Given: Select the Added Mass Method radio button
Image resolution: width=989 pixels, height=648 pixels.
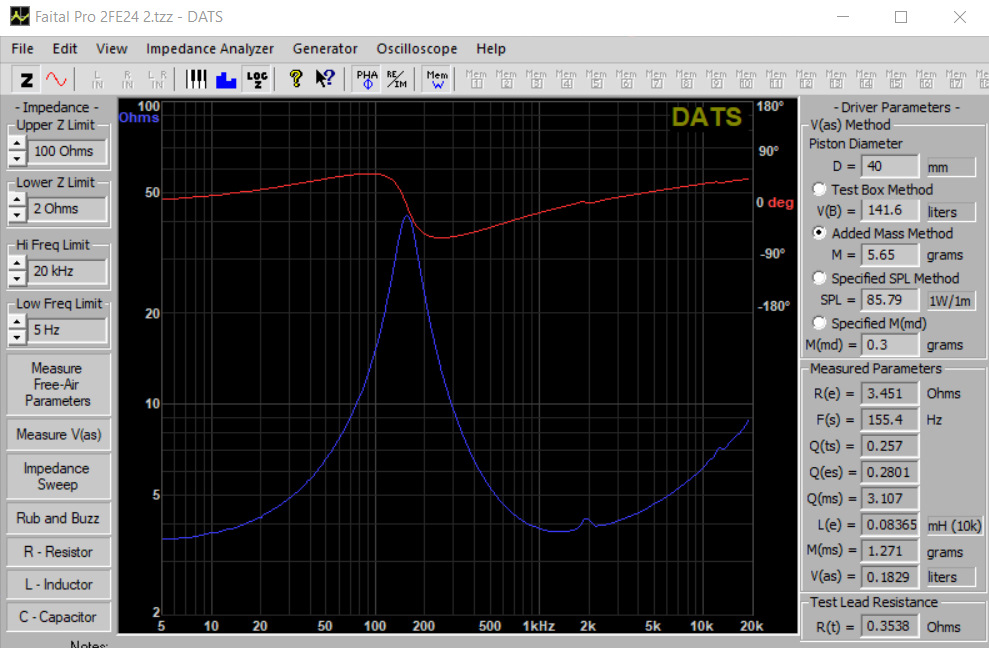Looking at the screenshot, I should 819,233.
